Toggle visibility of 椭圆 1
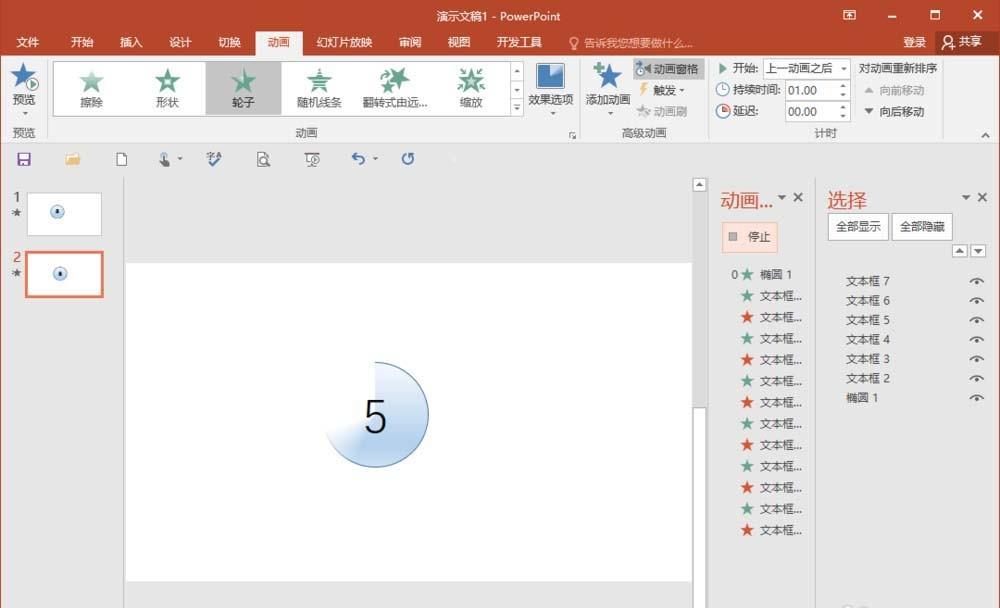Viewport: 1000px width, 608px height. tap(977, 397)
